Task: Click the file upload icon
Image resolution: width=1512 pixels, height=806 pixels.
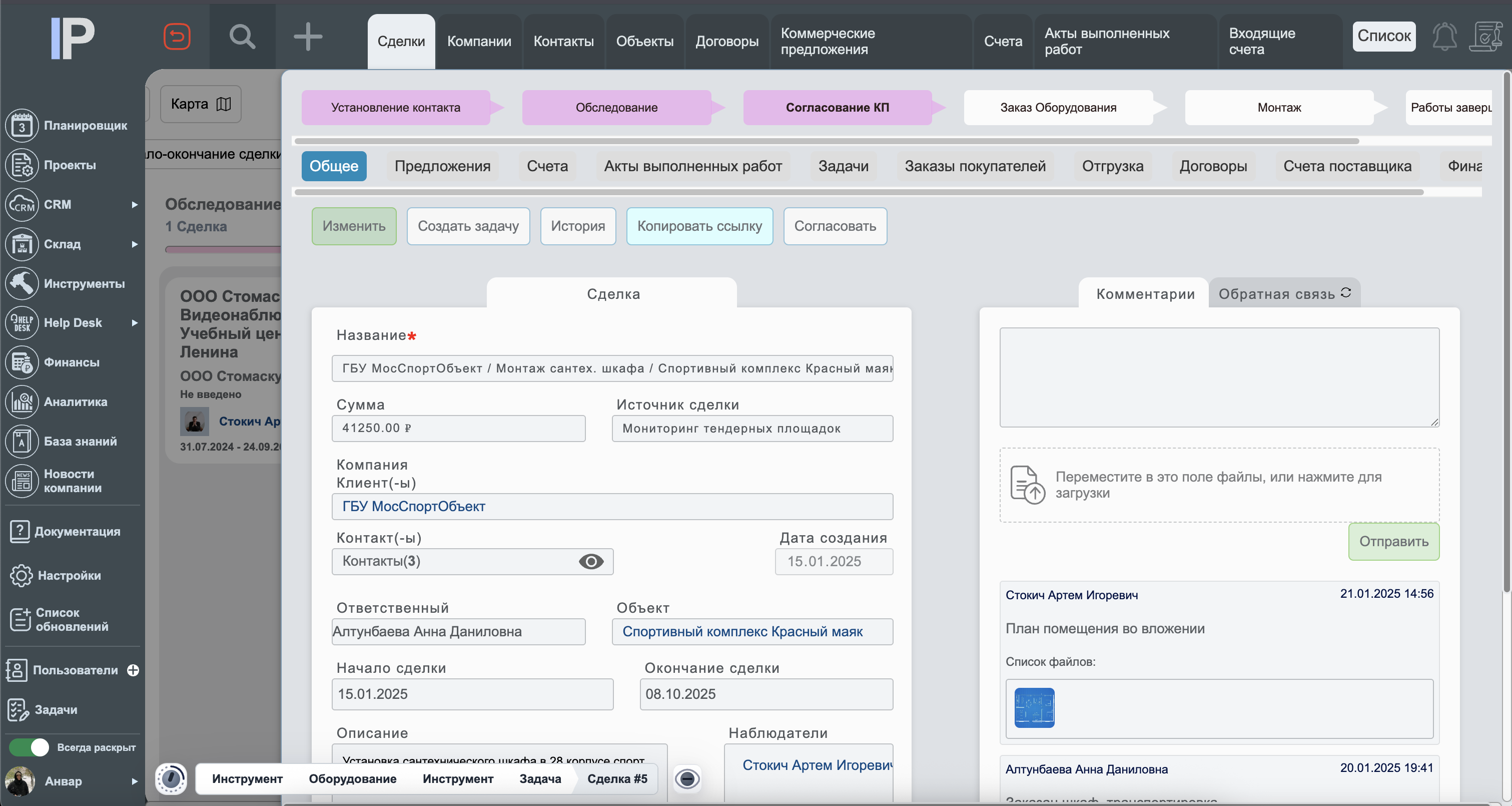Action: [1027, 485]
